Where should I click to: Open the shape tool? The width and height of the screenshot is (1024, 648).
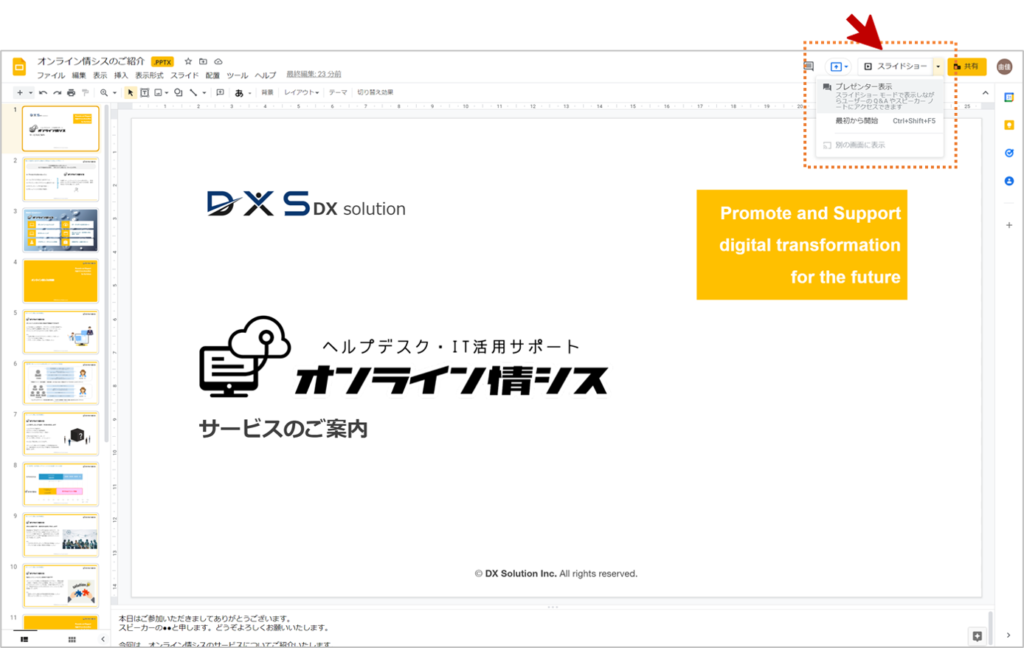pos(178,93)
